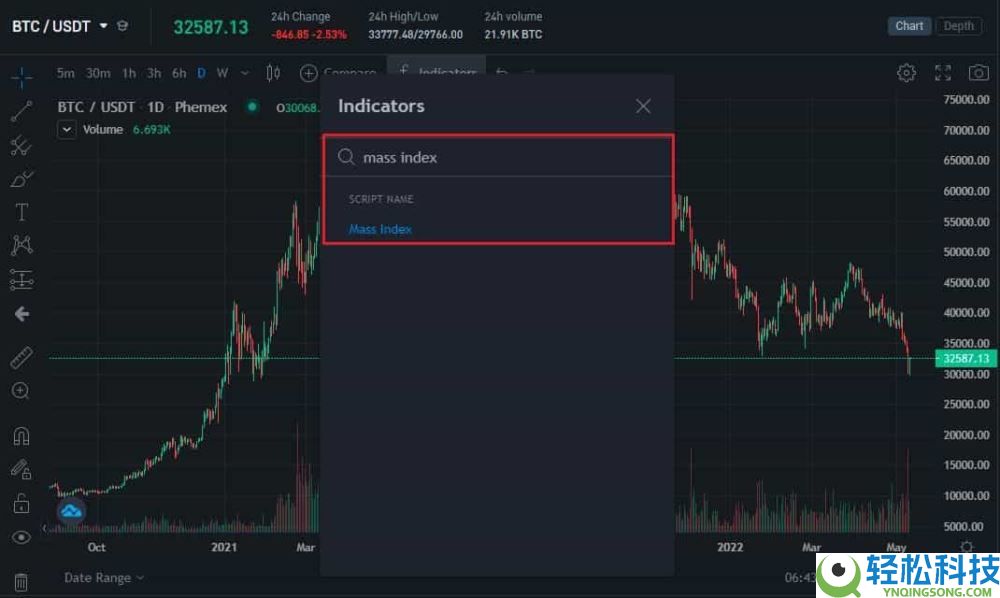
Task: Activate the ruler measure tool
Action: point(21,358)
